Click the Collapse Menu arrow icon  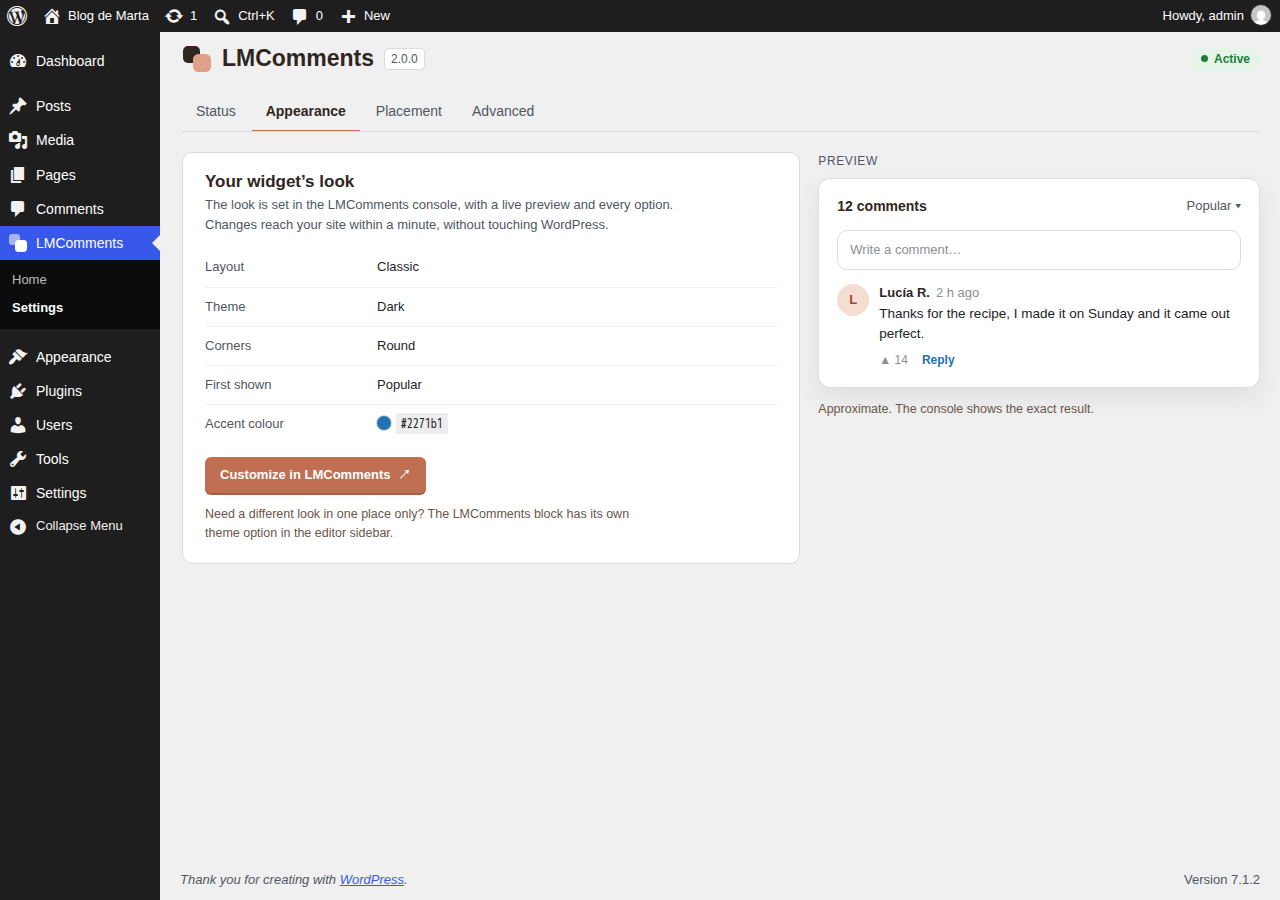click(18, 526)
